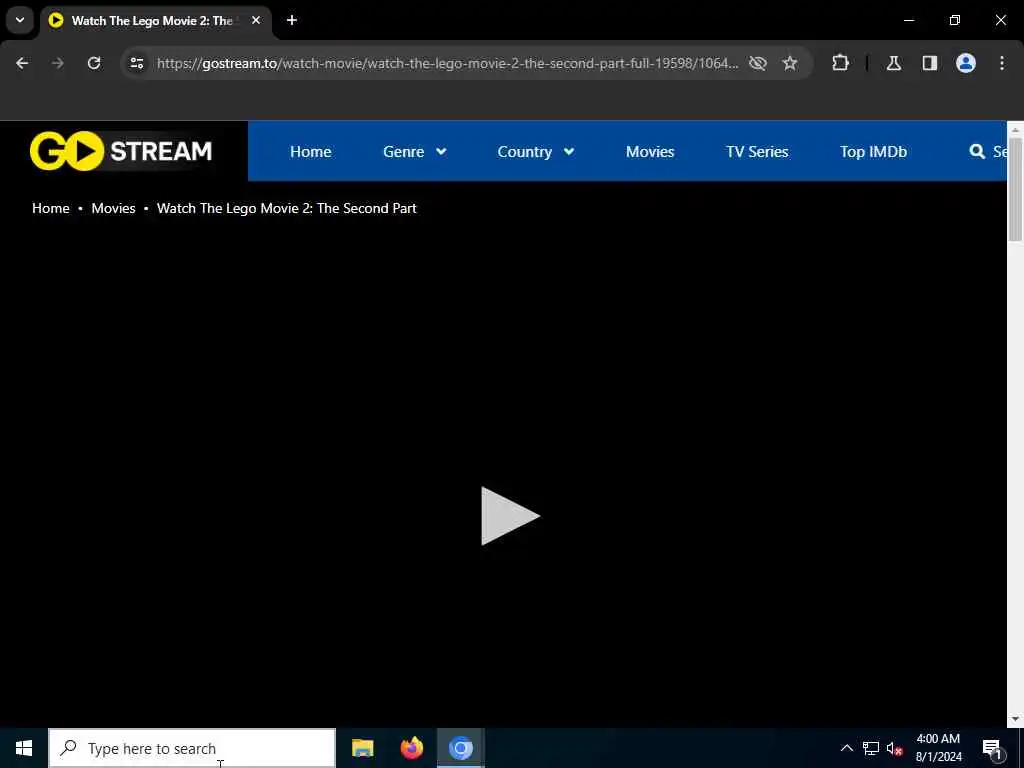Go back to the previous page in the browser
Viewport: 1024px width, 768px height.
pyautogui.click(x=22, y=63)
